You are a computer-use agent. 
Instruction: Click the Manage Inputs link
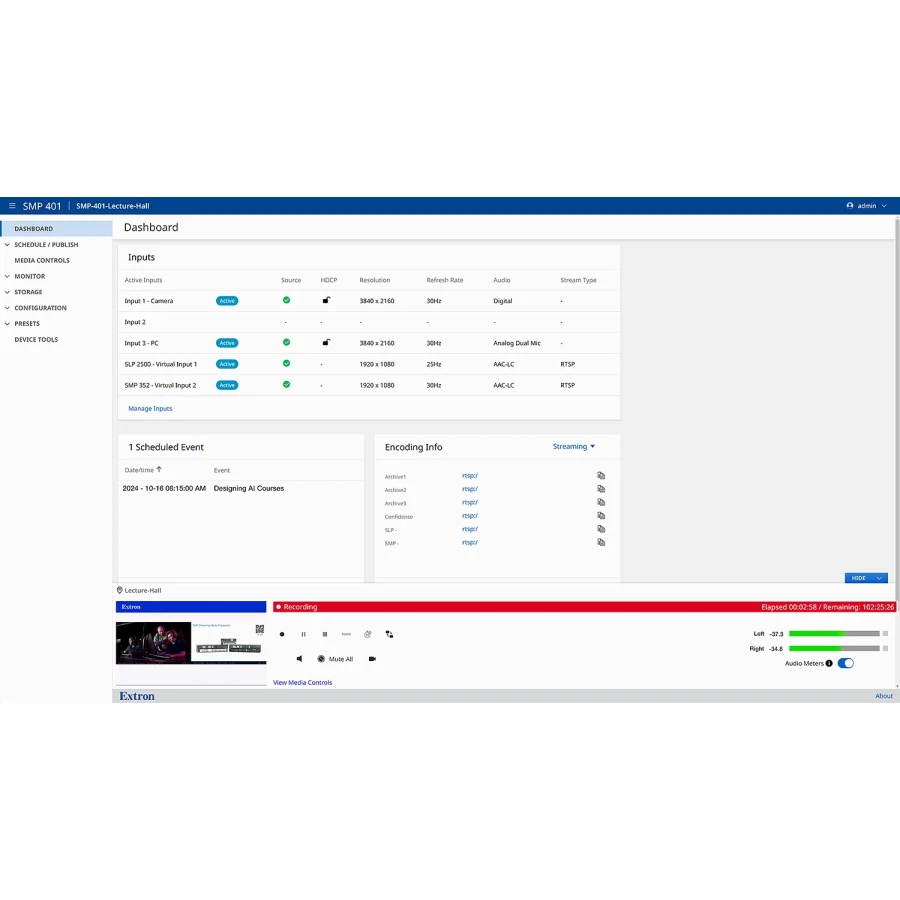pos(150,408)
